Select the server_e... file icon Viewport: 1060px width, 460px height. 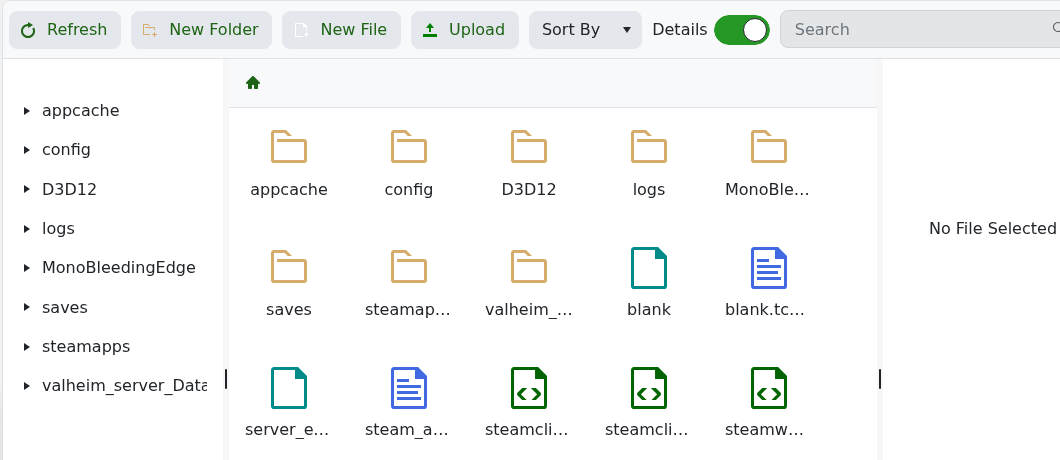tap(289, 388)
